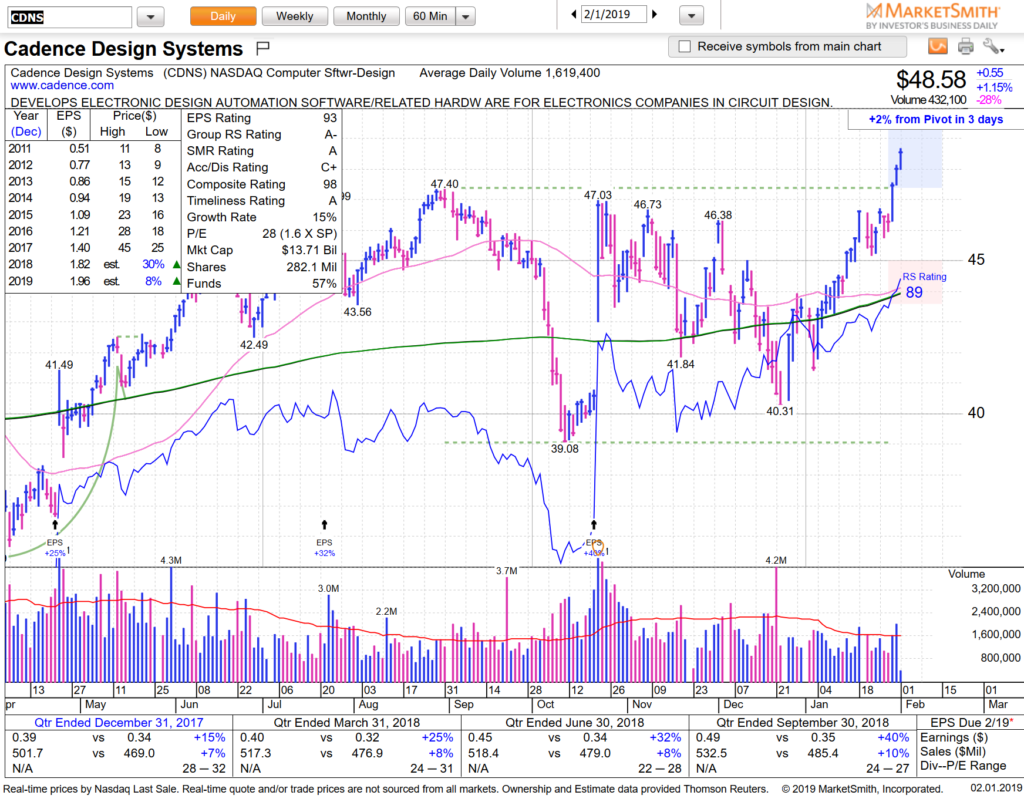The image size is (1024, 802).
Task: Click the 47.40 high price label
Action: [x=444, y=184]
